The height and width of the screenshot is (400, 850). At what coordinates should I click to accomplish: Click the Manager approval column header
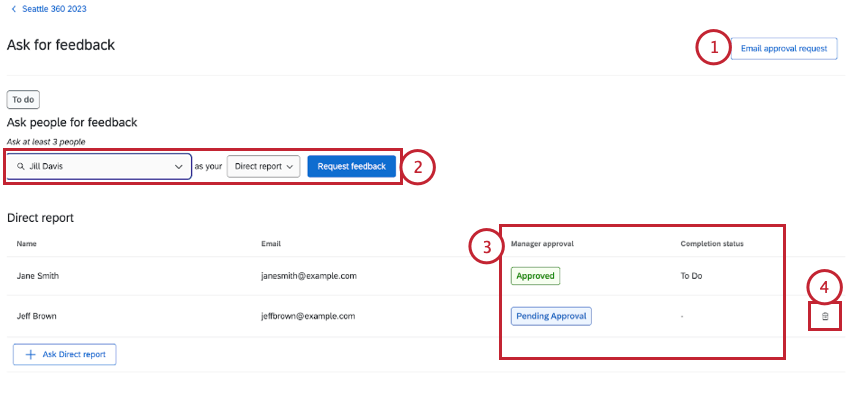(543, 242)
